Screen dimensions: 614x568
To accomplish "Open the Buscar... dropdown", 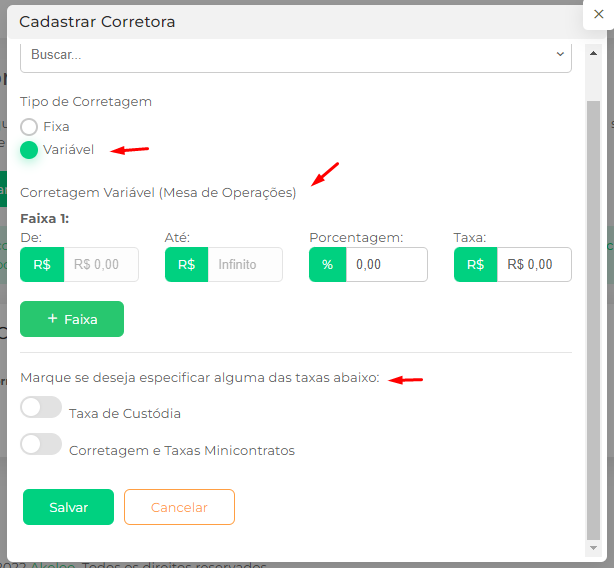I will [x=296, y=56].
